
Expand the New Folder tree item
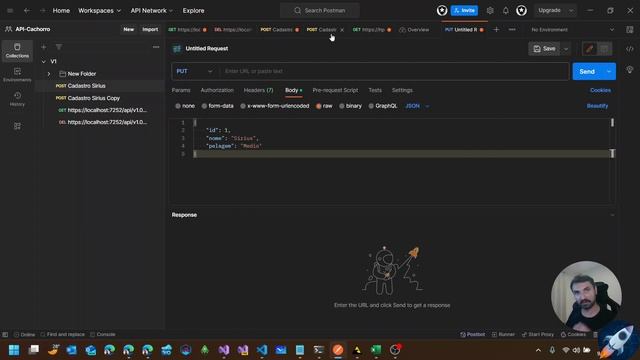pos(49,74)
